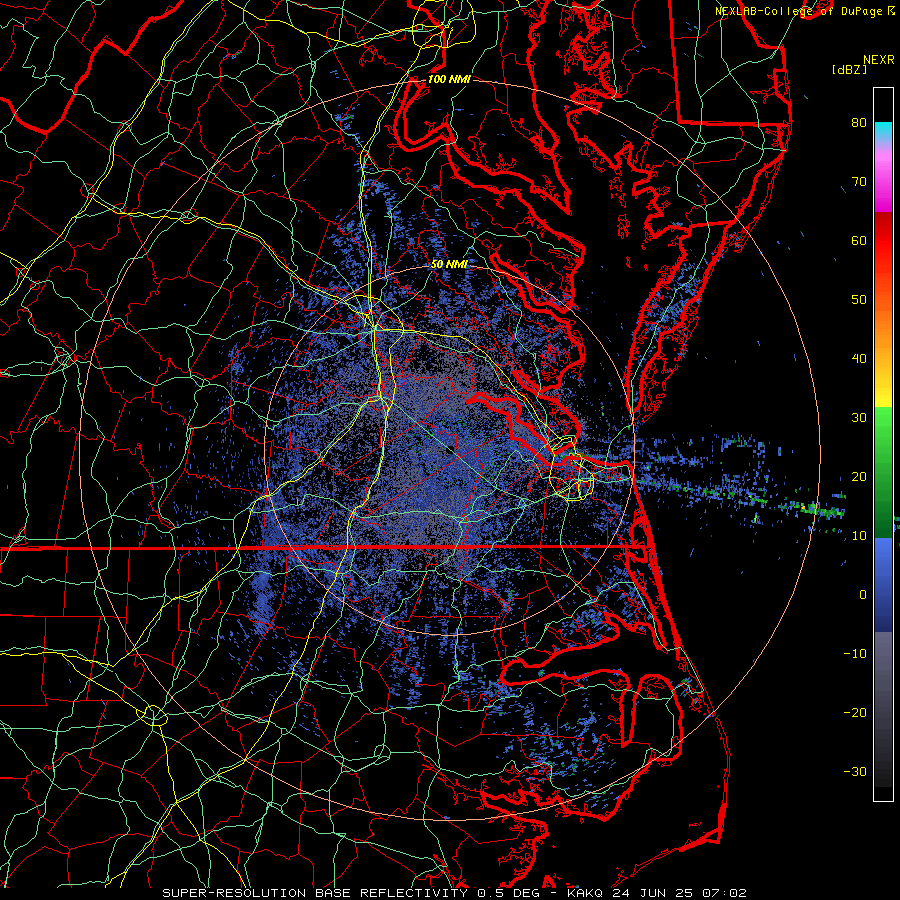Click the blue segment of the color bar
The image size is (900, 900).
tap(883, 584)
